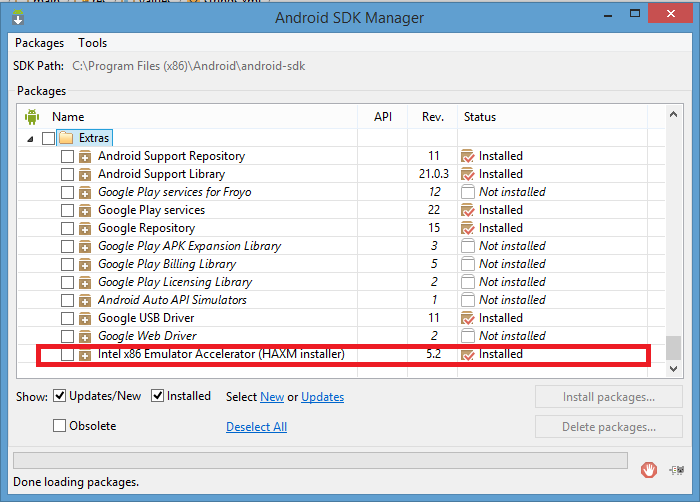The width and height of the screenshot is (700, 502).
Task: Click the Updates link next to Select
Action: (x=322, y=397)
